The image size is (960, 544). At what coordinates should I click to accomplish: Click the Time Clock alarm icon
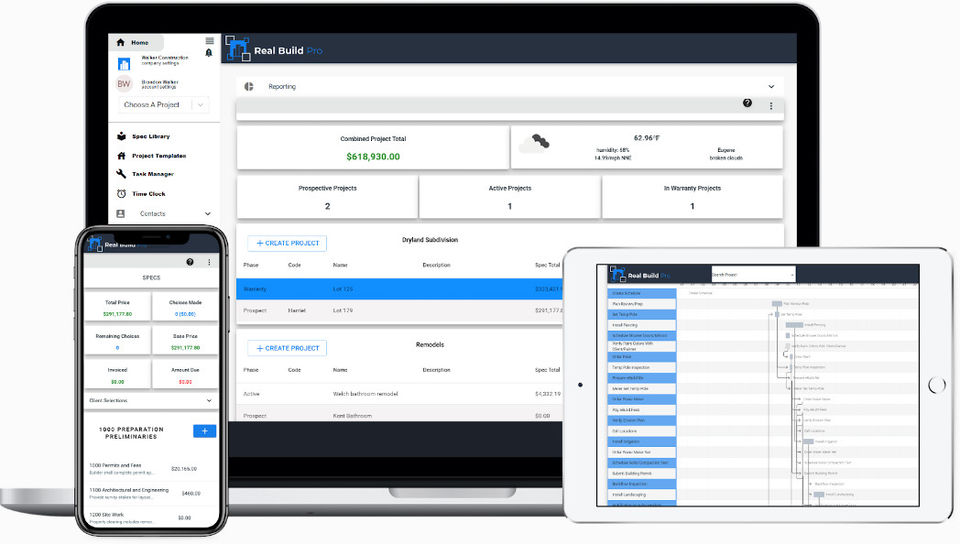(x=121, y=193)
